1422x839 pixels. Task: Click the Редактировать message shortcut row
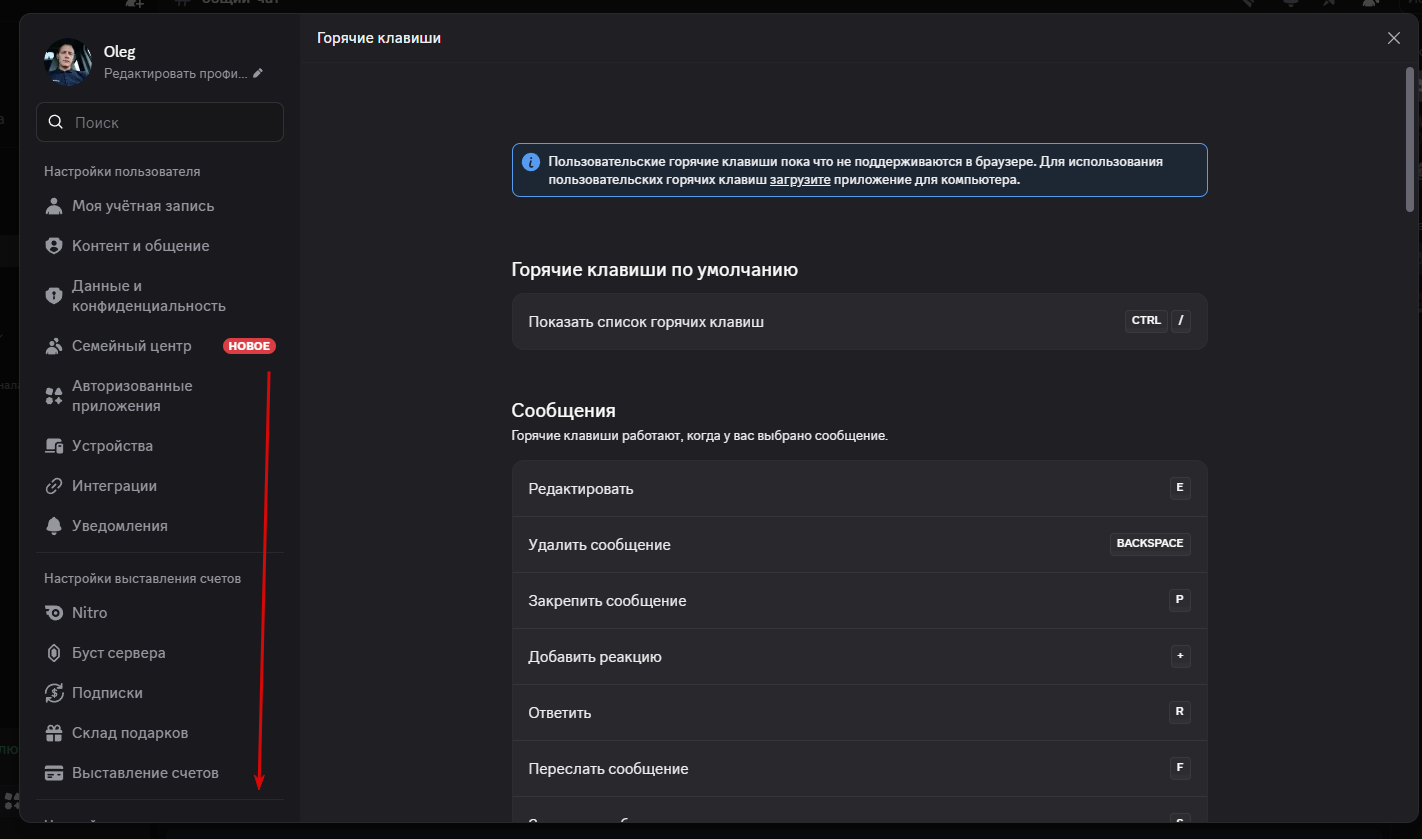(x=859, y=489)
